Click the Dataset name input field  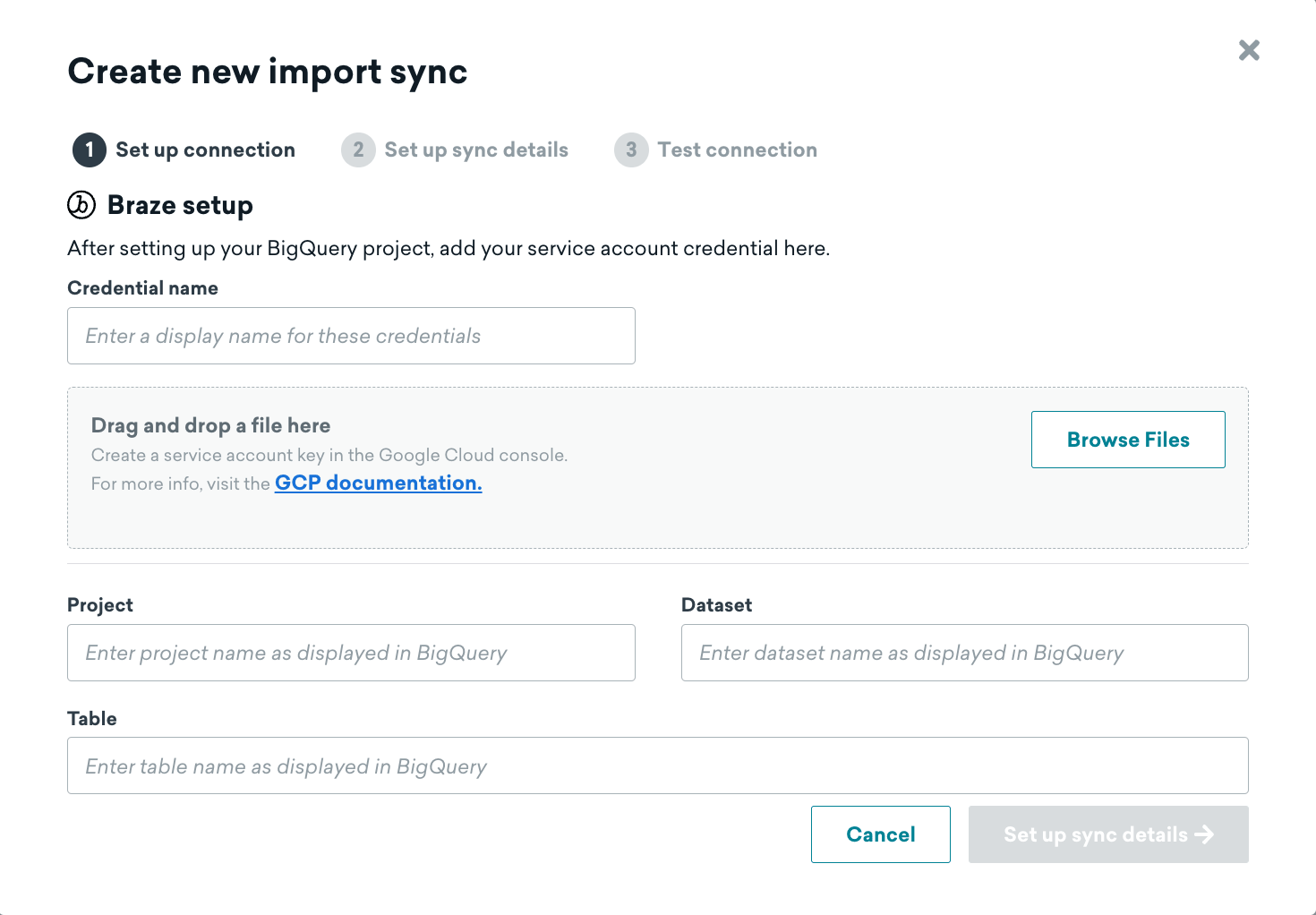(x=964, y=653)
